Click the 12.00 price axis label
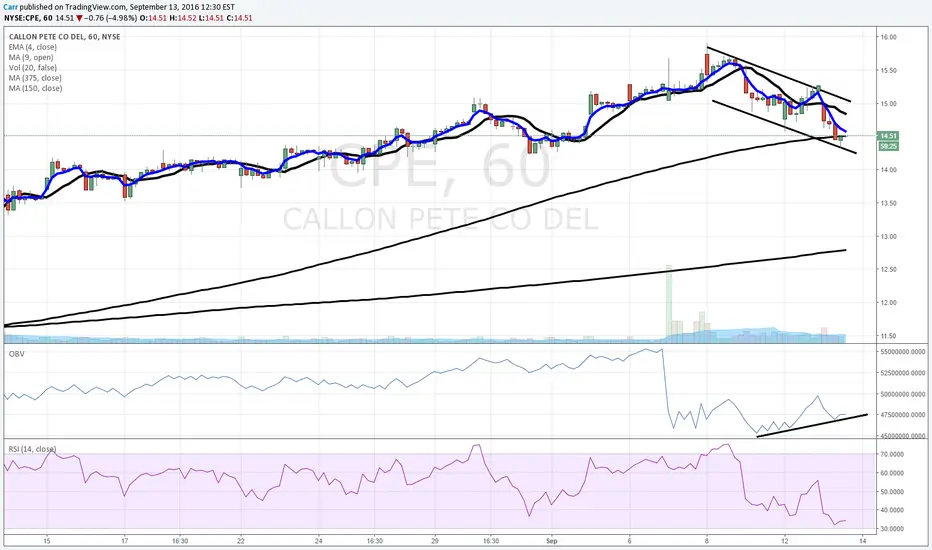This screenshot has height=550, width=932. pos(888,303)
